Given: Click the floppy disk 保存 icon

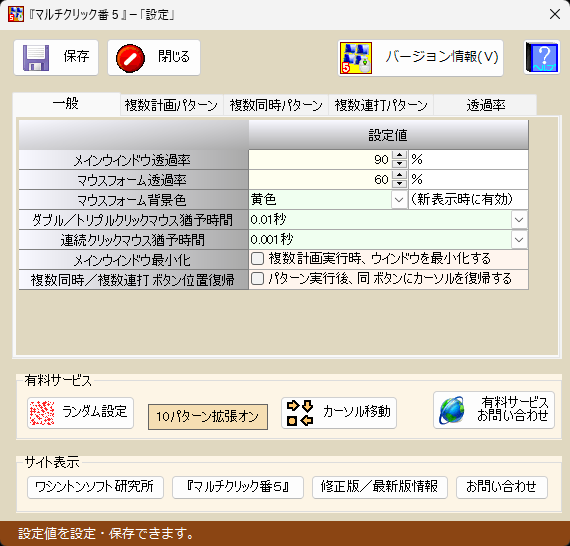Looking at the screenshot, I should [x=36, y=58].
